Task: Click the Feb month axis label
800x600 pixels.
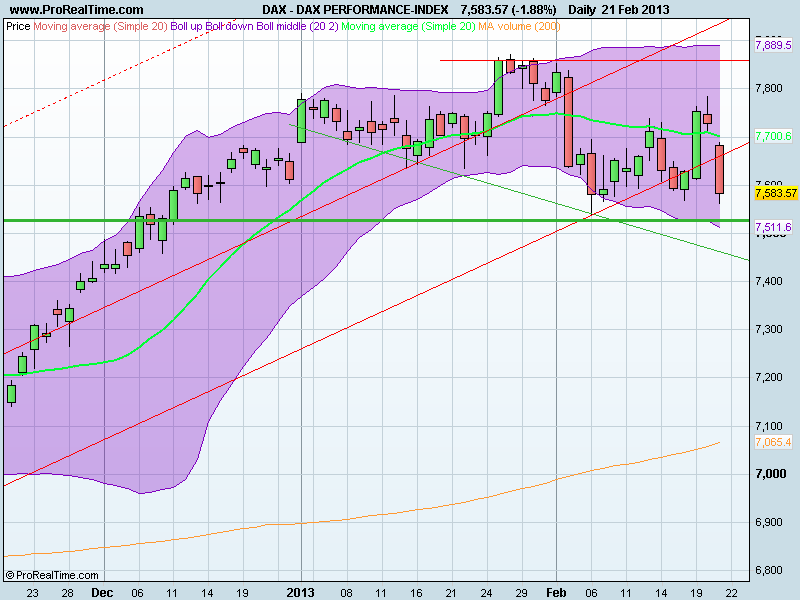Action: (x=556, y=593)
